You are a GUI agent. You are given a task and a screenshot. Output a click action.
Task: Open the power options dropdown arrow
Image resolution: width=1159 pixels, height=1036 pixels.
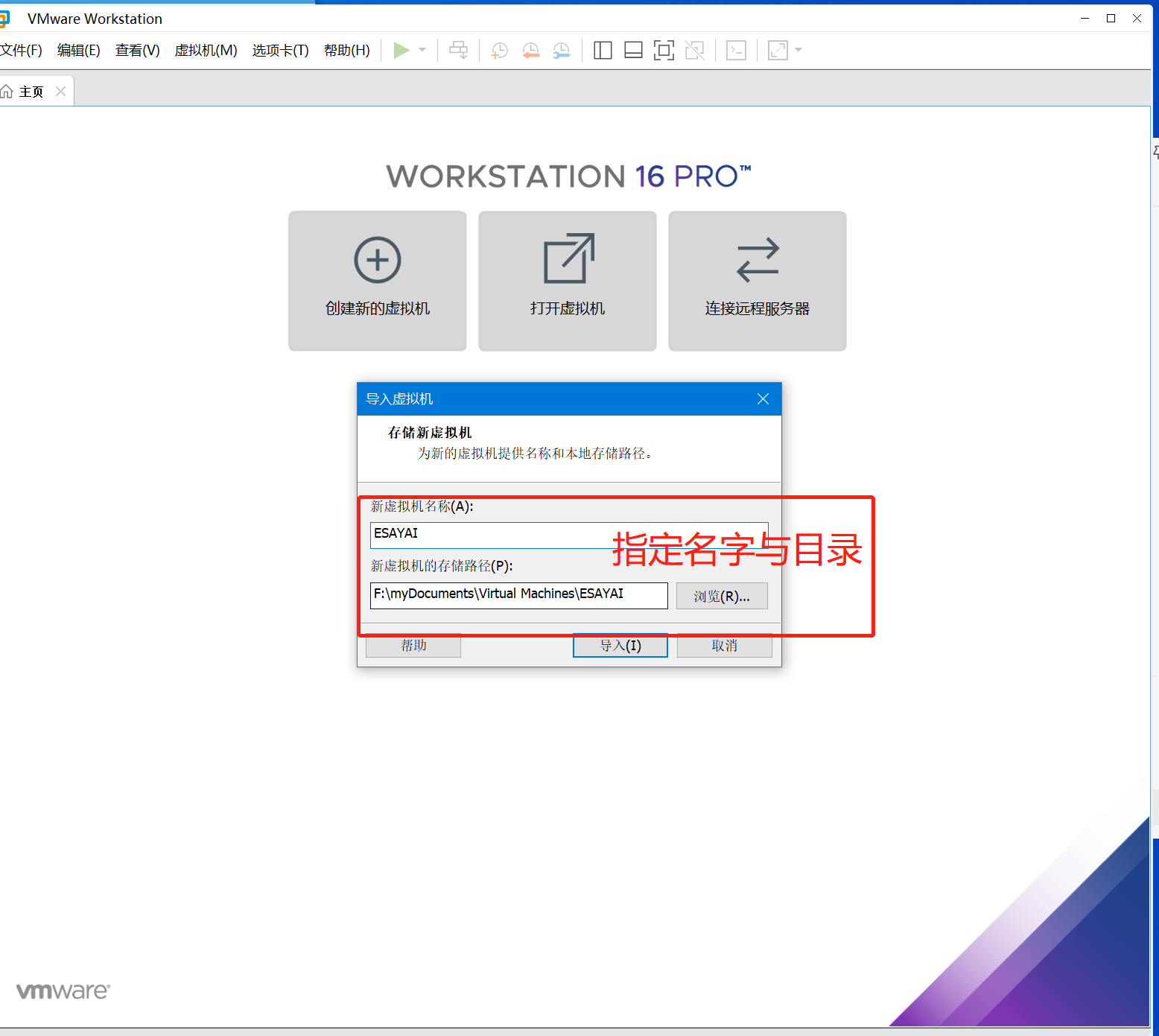[422, 50]
